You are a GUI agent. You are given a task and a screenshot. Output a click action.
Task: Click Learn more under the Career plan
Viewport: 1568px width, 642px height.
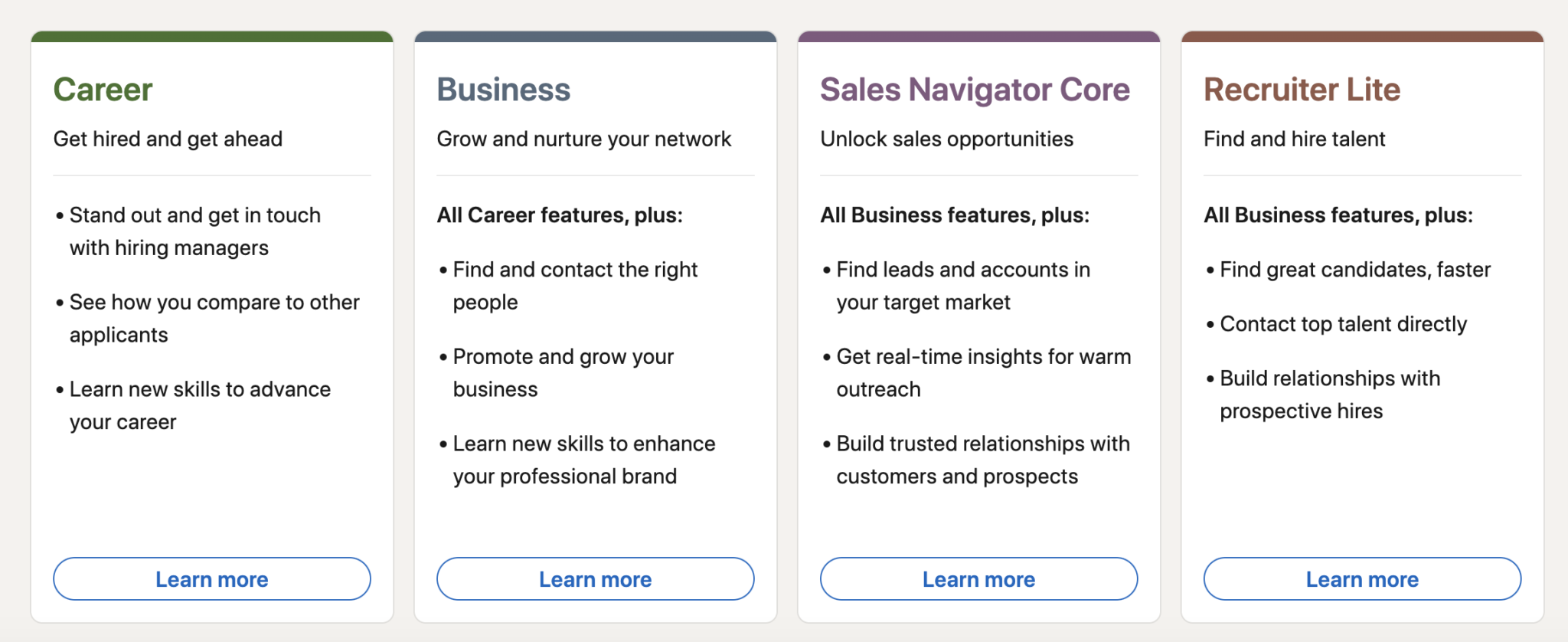[x=211, y=579]
